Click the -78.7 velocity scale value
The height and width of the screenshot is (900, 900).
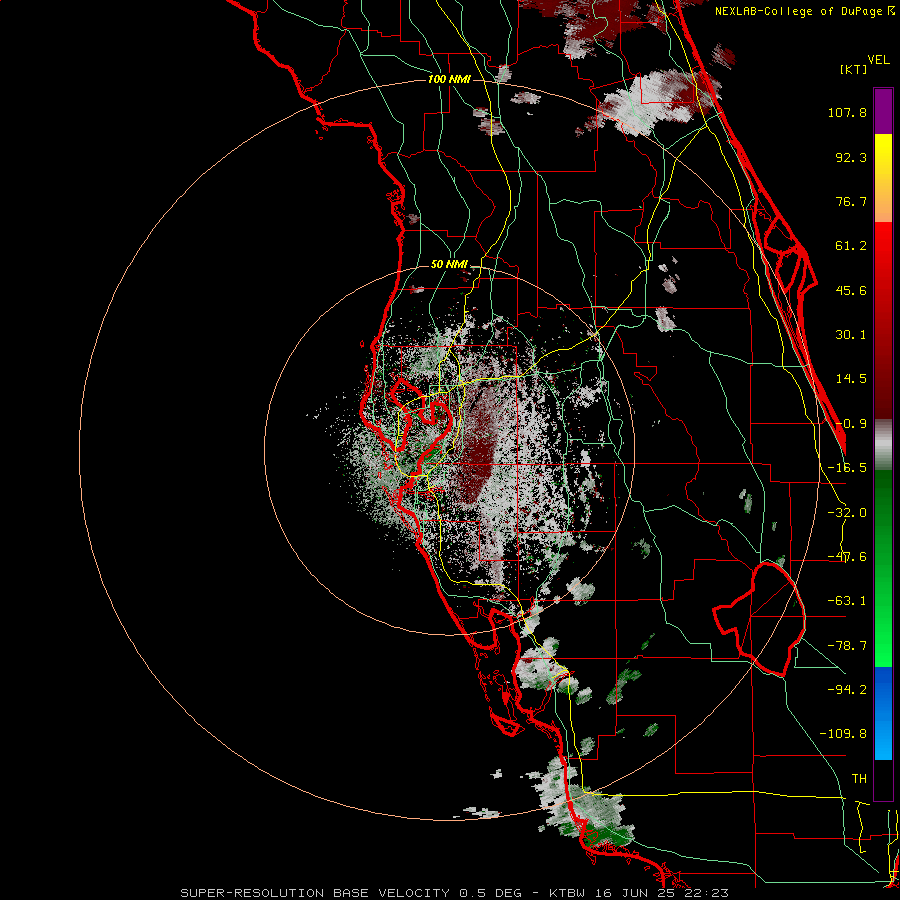pyautogui.click(x=847, y=646)
